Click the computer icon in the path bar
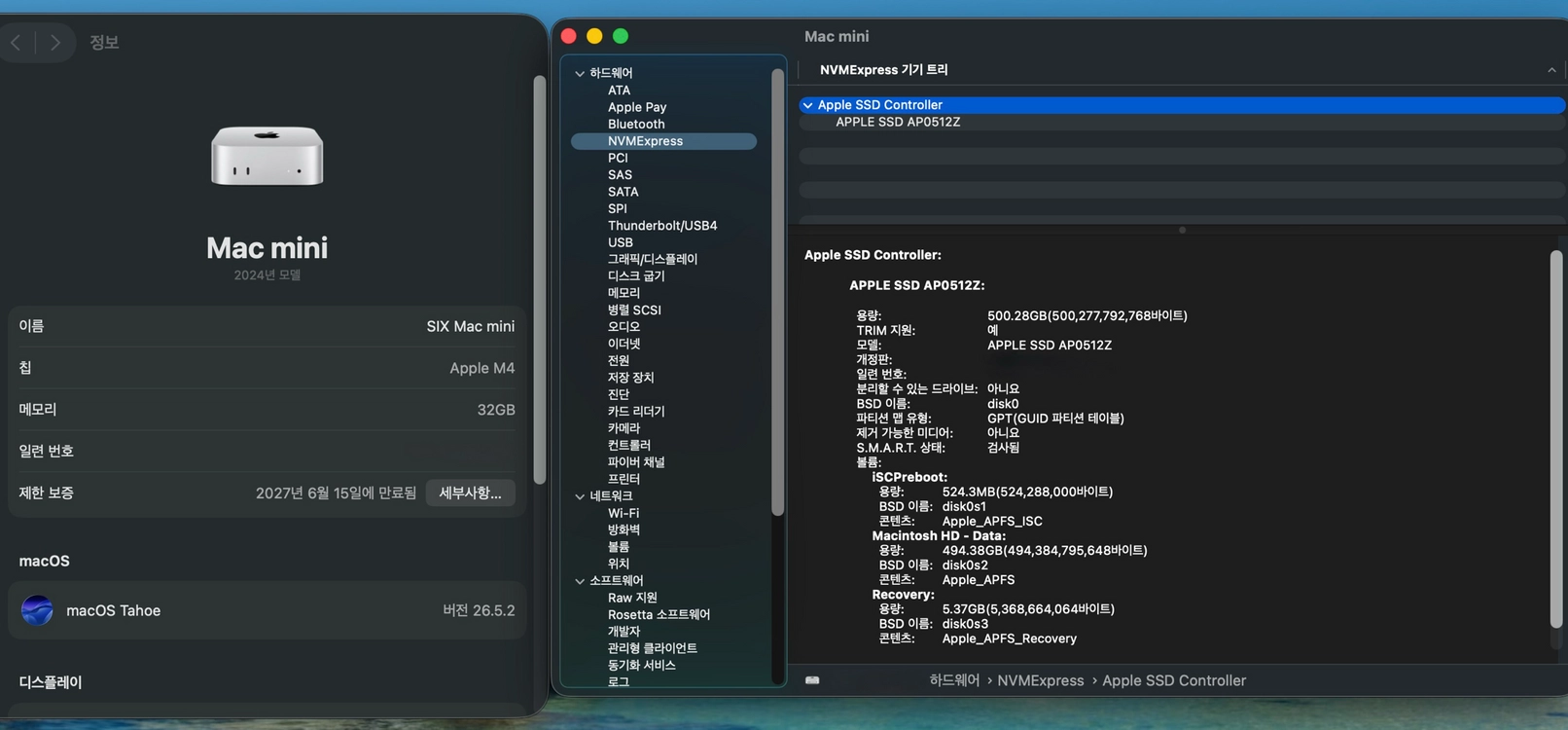The width and height of the screenshot is (1568, 730). [812, 680]
